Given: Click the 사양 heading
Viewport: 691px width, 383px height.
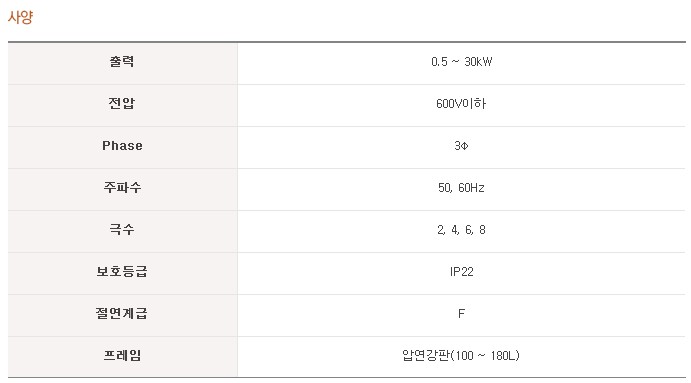Looking at the screenshot, I should 20,17.
